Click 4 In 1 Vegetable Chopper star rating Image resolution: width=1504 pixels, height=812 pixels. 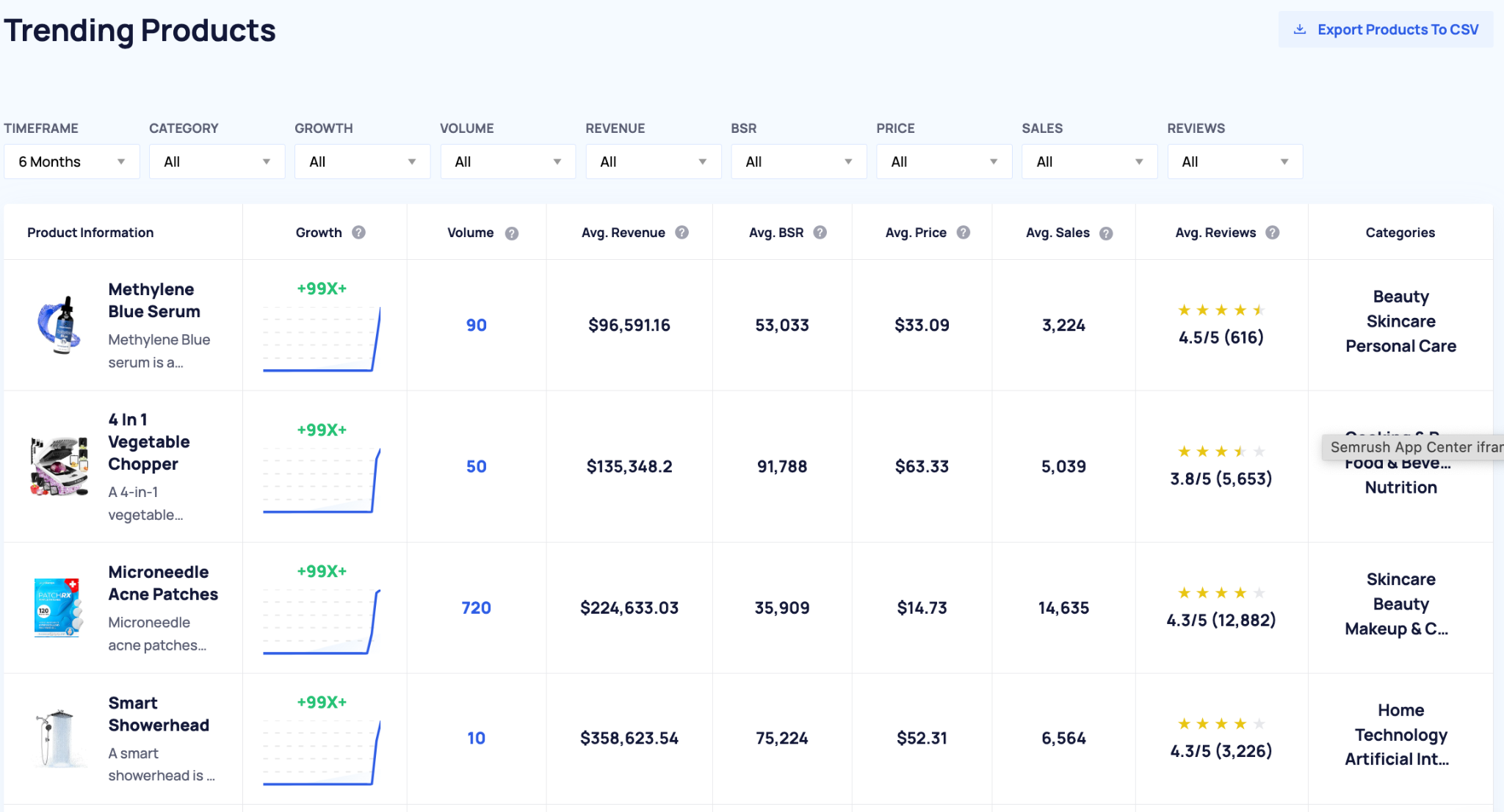[x=1221, y=452]
